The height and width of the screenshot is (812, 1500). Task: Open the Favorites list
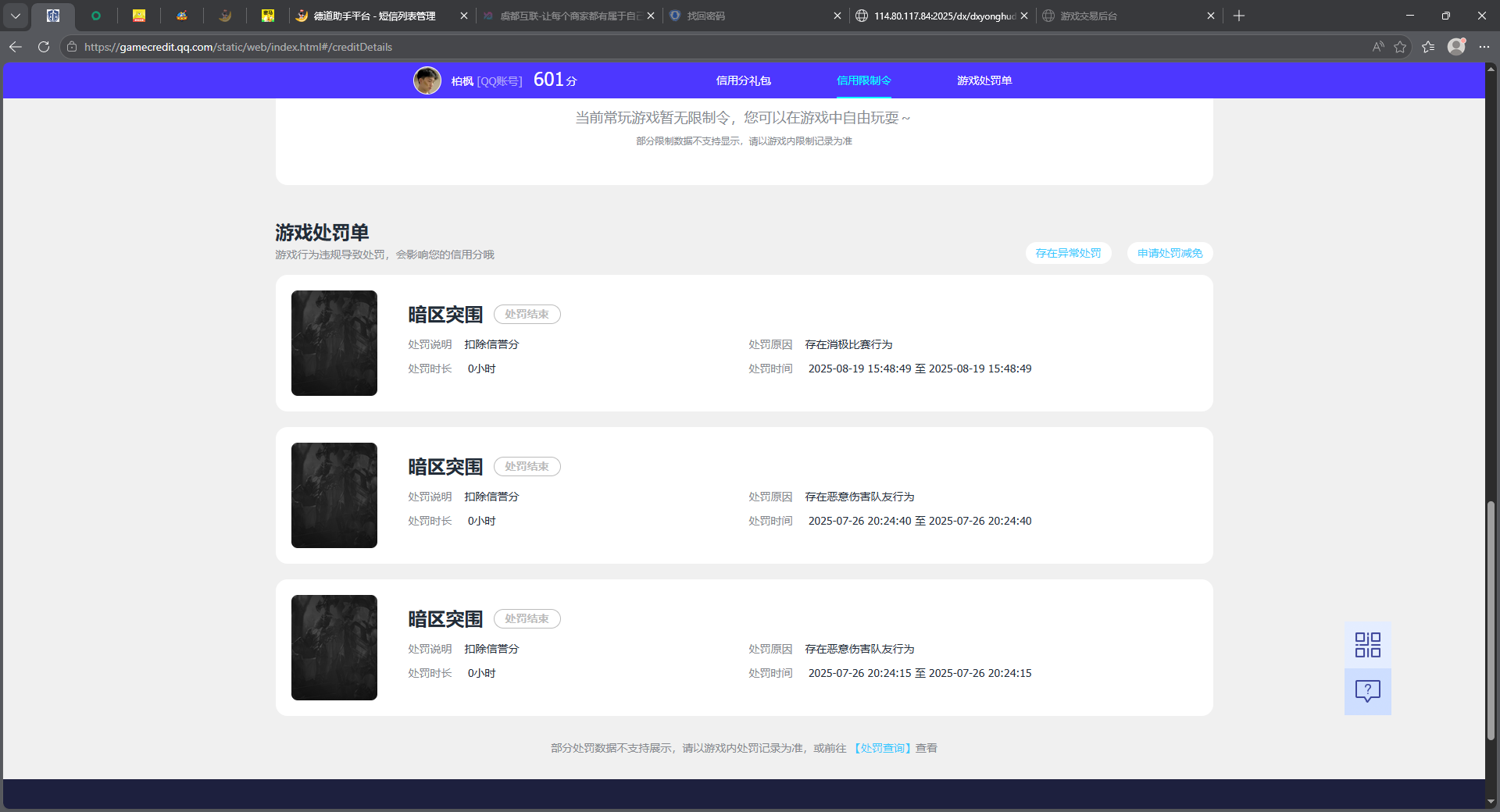(x=1428, y=47)
